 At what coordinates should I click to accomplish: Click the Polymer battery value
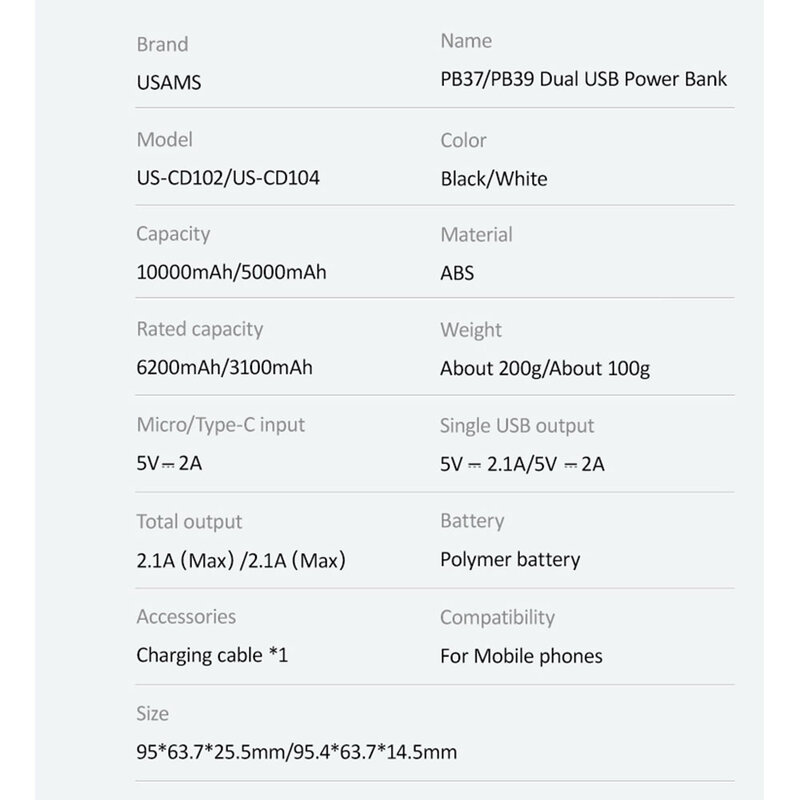click(510, 559)
